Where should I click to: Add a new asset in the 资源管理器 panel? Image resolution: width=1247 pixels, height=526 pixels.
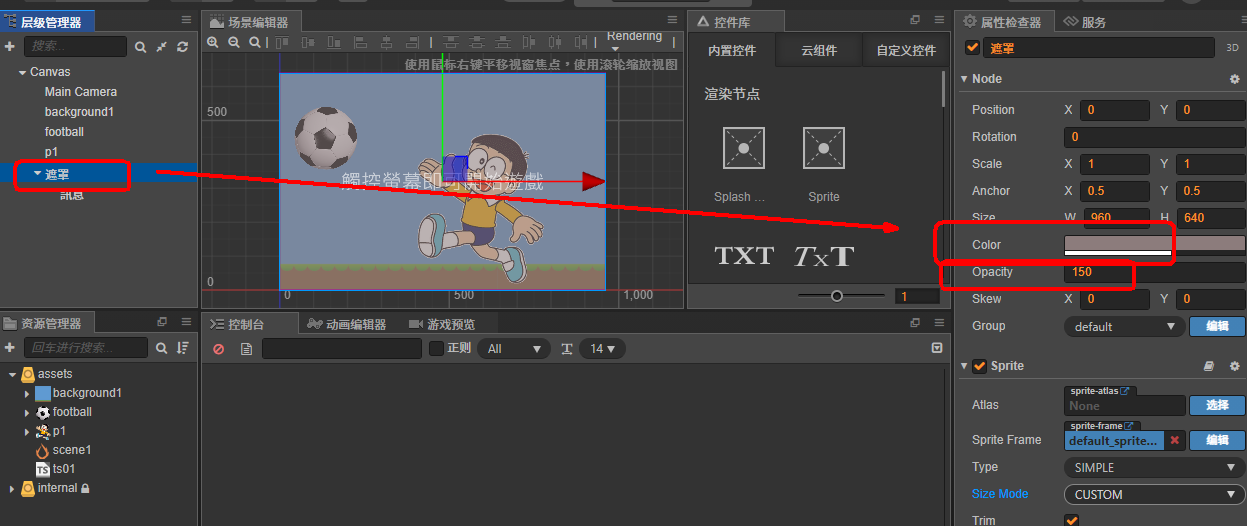click(10, 347)
